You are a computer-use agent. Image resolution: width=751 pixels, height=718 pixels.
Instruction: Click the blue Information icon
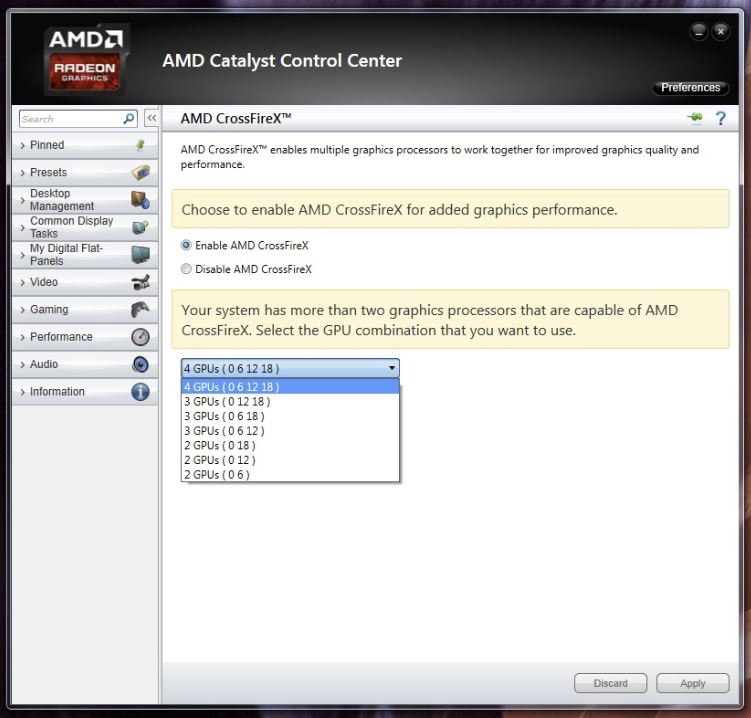[x=140, y=391]
